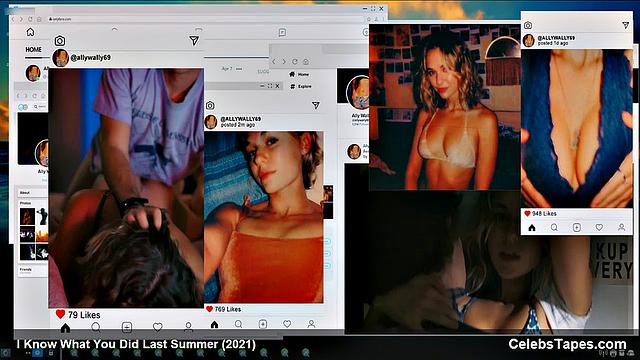Screen dimensions: 640x360
Task: Open the avatar beside 'posted 1d ago'
Action: click(x=529, y=40)
